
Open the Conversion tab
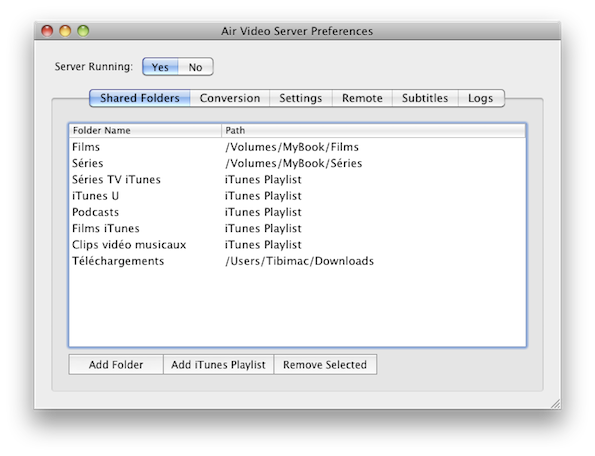pyautogui.click(x=230, y=98)
